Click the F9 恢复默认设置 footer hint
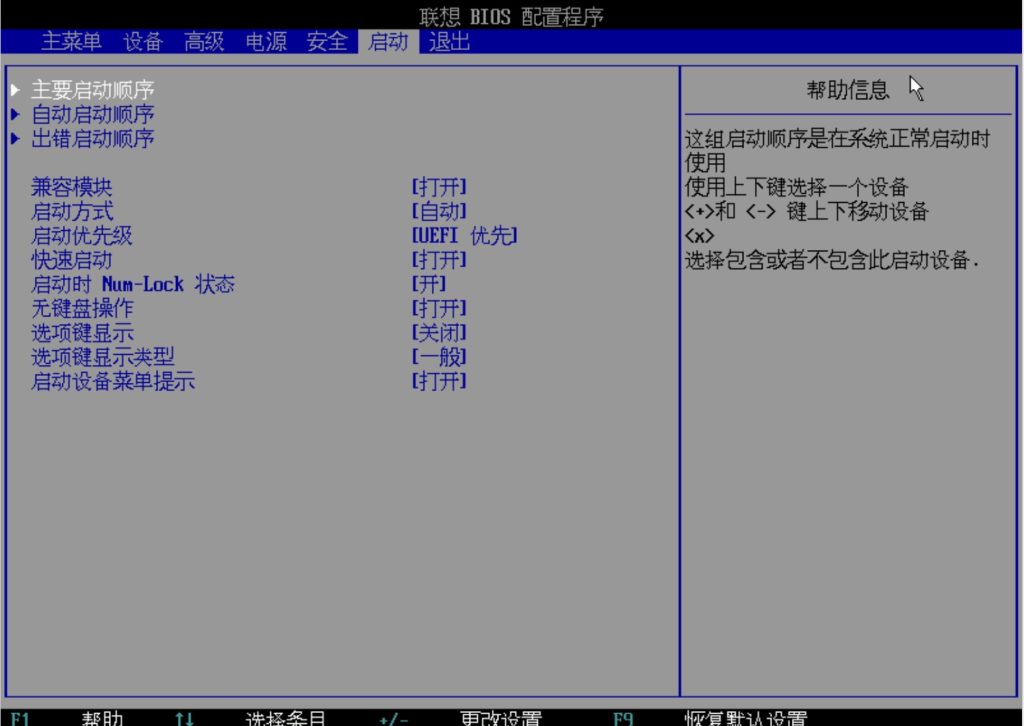Image resolution: width=1024 pixels, height=726 pixels. (x=710, y=718)
